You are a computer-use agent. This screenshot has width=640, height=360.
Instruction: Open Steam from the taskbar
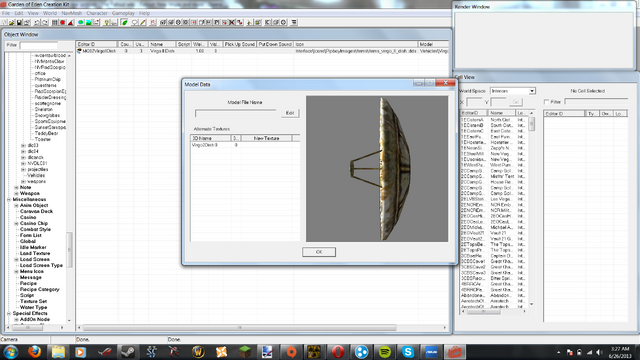pyautogui.click(x=128, y=351)
